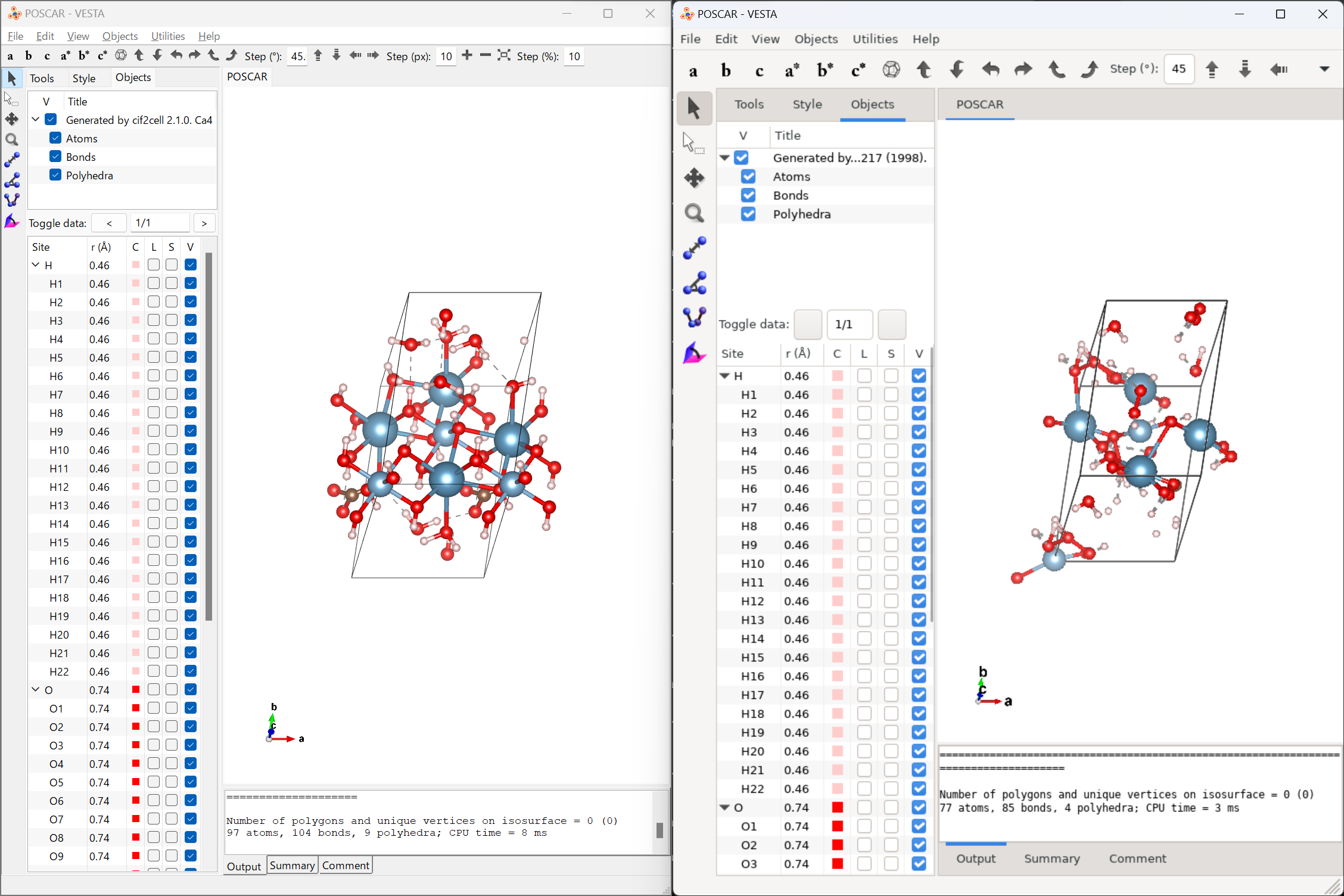This screenshot has height=896, width=1344.
Task: Toggle H5 visibility checkbox in left site list
Action: (x=191, y=357)
